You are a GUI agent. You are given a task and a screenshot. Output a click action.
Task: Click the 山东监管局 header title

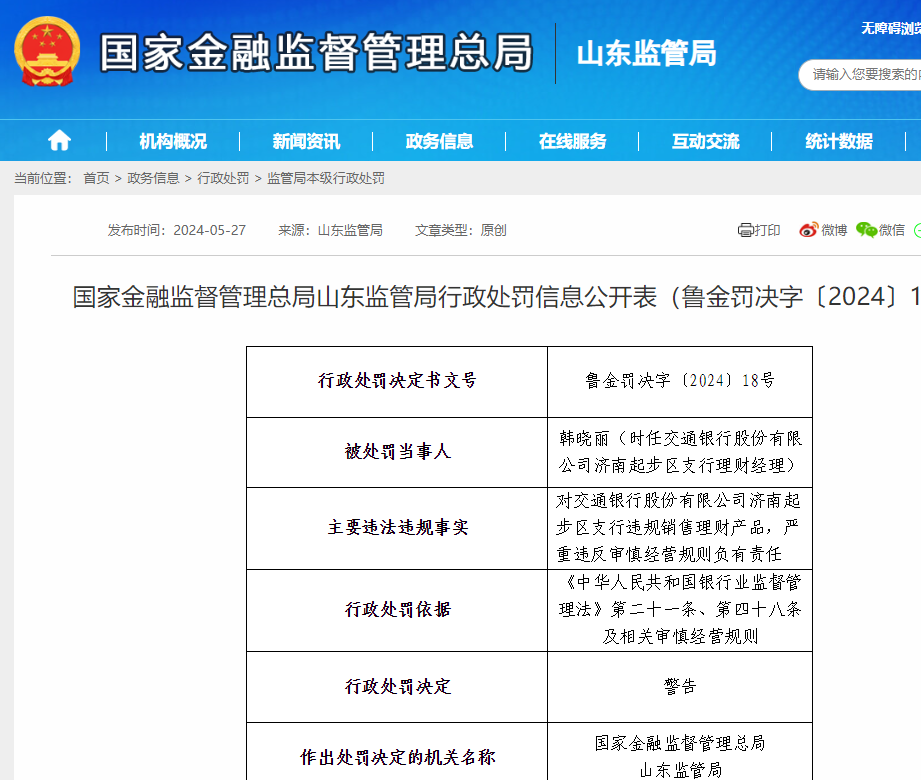[x=646, y=53]
